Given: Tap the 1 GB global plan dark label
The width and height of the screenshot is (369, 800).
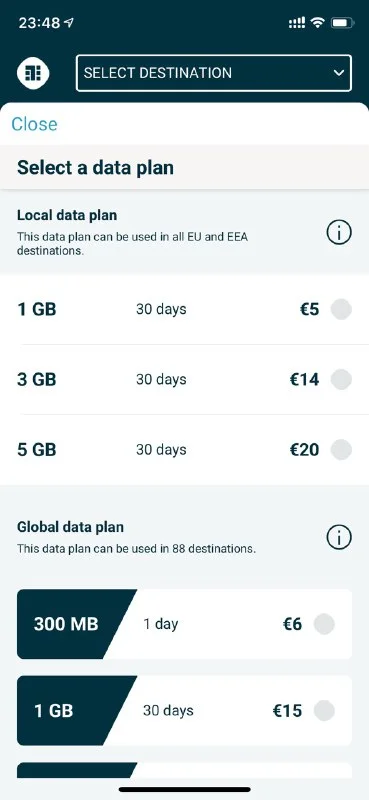Looking at the screenshot, I should point(54,710).
